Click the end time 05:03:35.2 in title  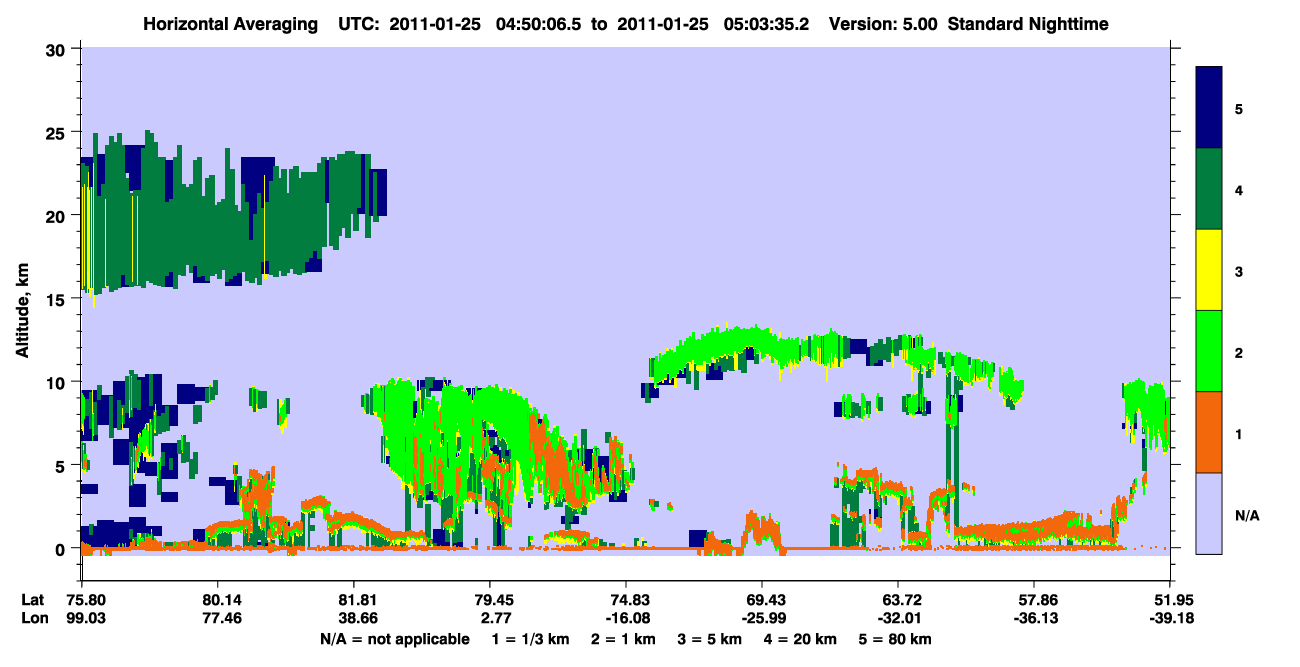pyautogui.click(x=765, y=23)
